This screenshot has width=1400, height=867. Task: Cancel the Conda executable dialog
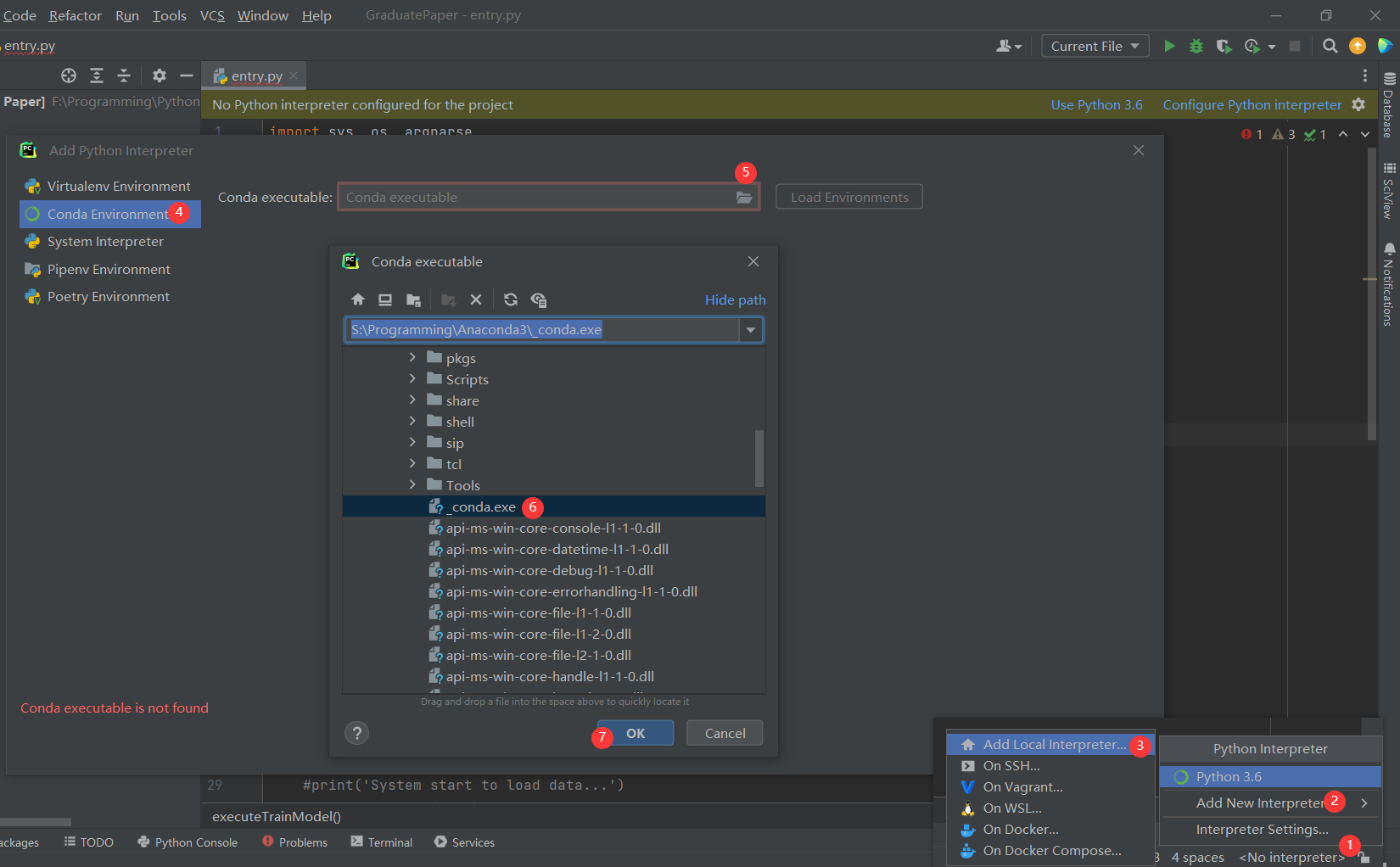[725, 733]
